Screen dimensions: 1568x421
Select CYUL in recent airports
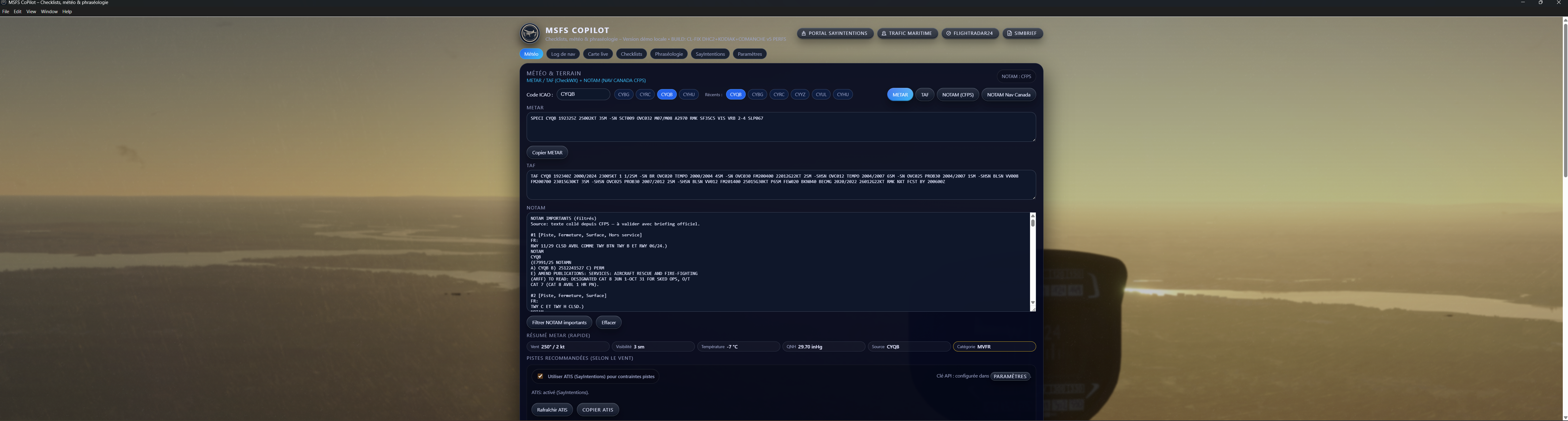point(821,94)
